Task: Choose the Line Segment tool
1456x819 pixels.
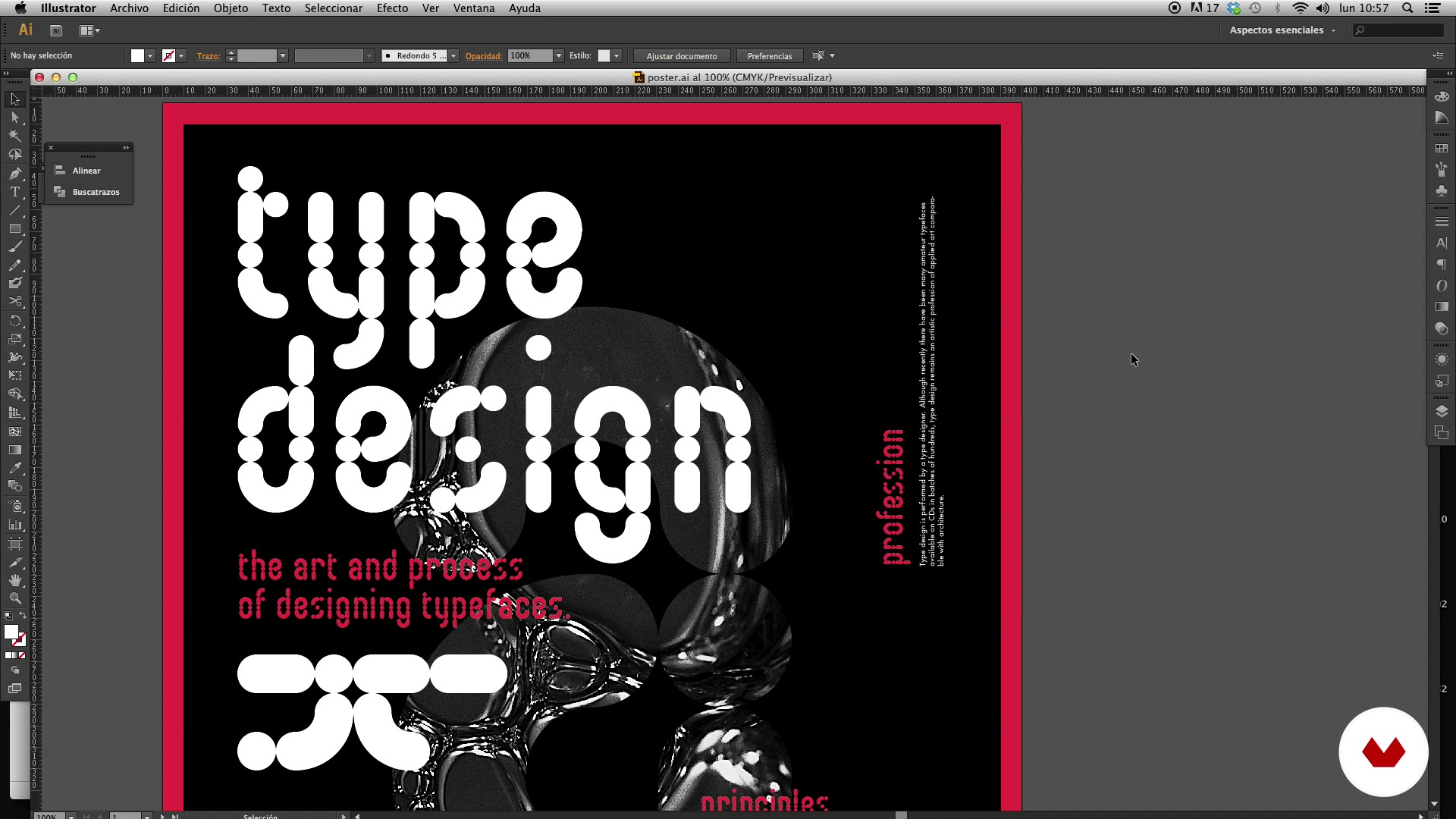Action: [15, 210]
